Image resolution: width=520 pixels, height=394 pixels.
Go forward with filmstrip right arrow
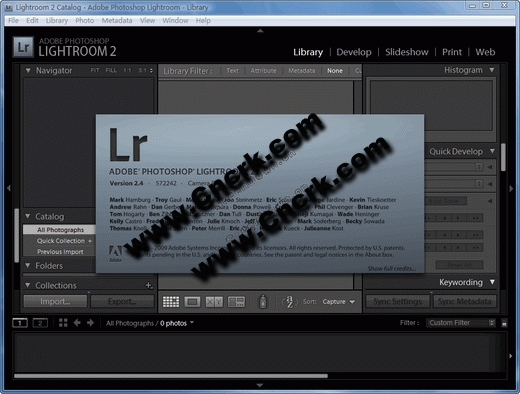(x=90, y=323)
